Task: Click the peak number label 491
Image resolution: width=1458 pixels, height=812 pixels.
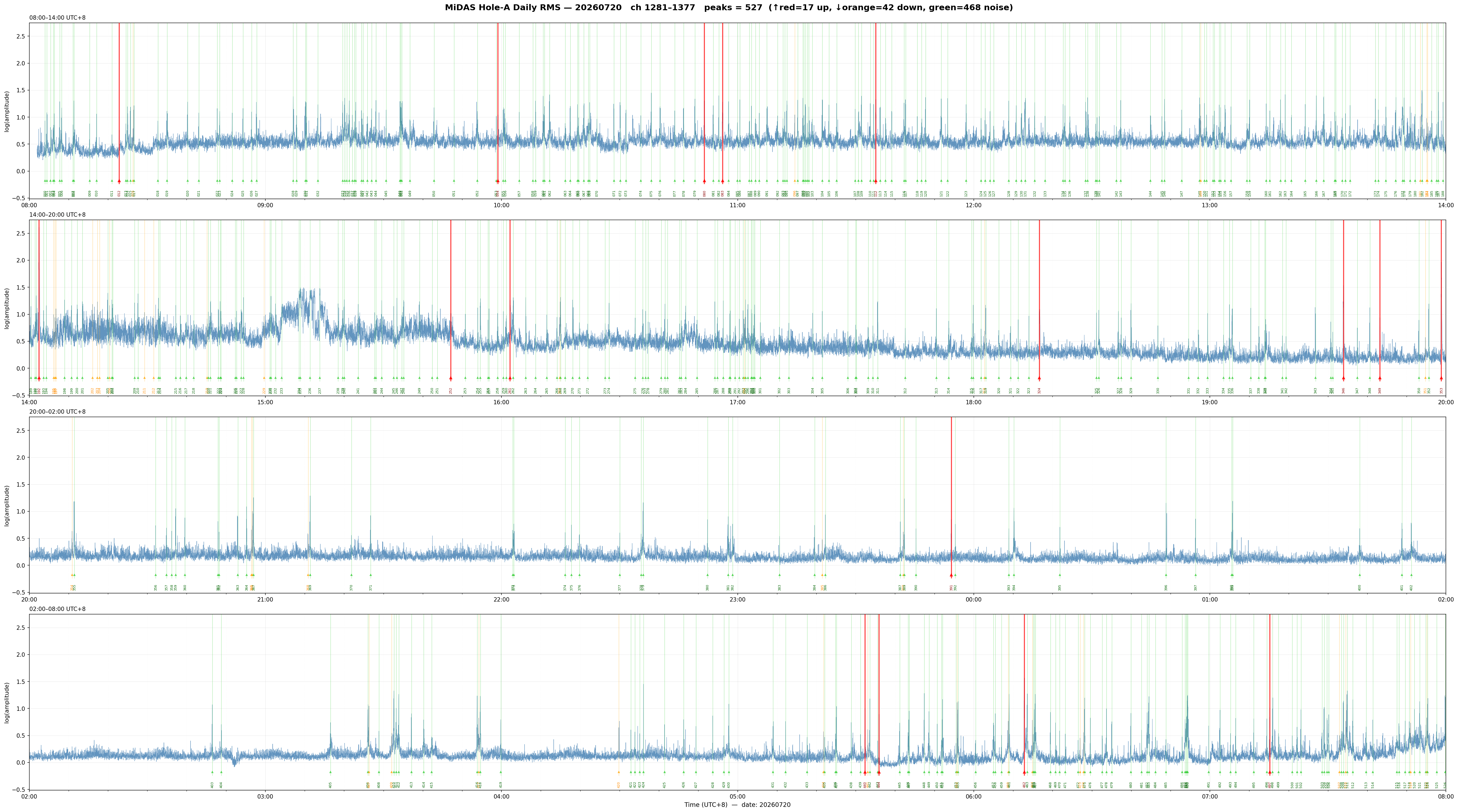Action: point(1208,785)
